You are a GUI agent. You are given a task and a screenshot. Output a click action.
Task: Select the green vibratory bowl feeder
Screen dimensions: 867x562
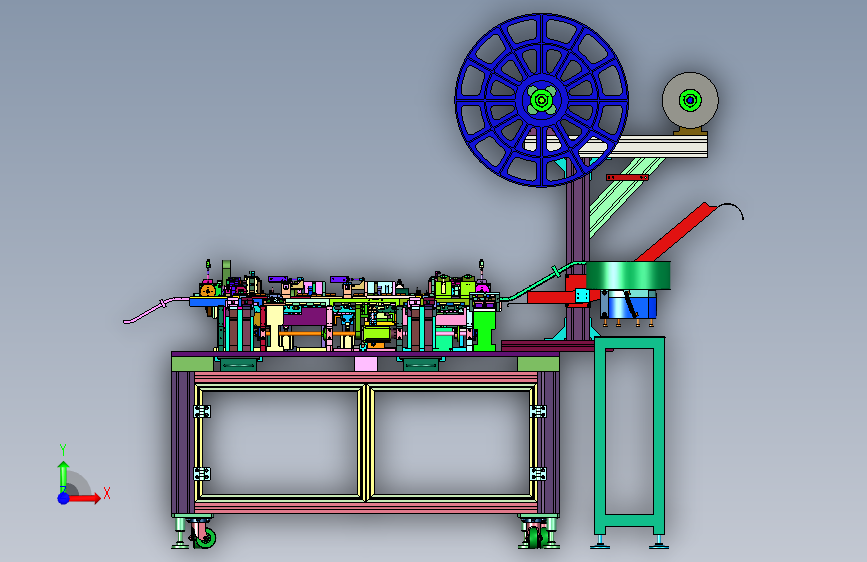point(628,275)
